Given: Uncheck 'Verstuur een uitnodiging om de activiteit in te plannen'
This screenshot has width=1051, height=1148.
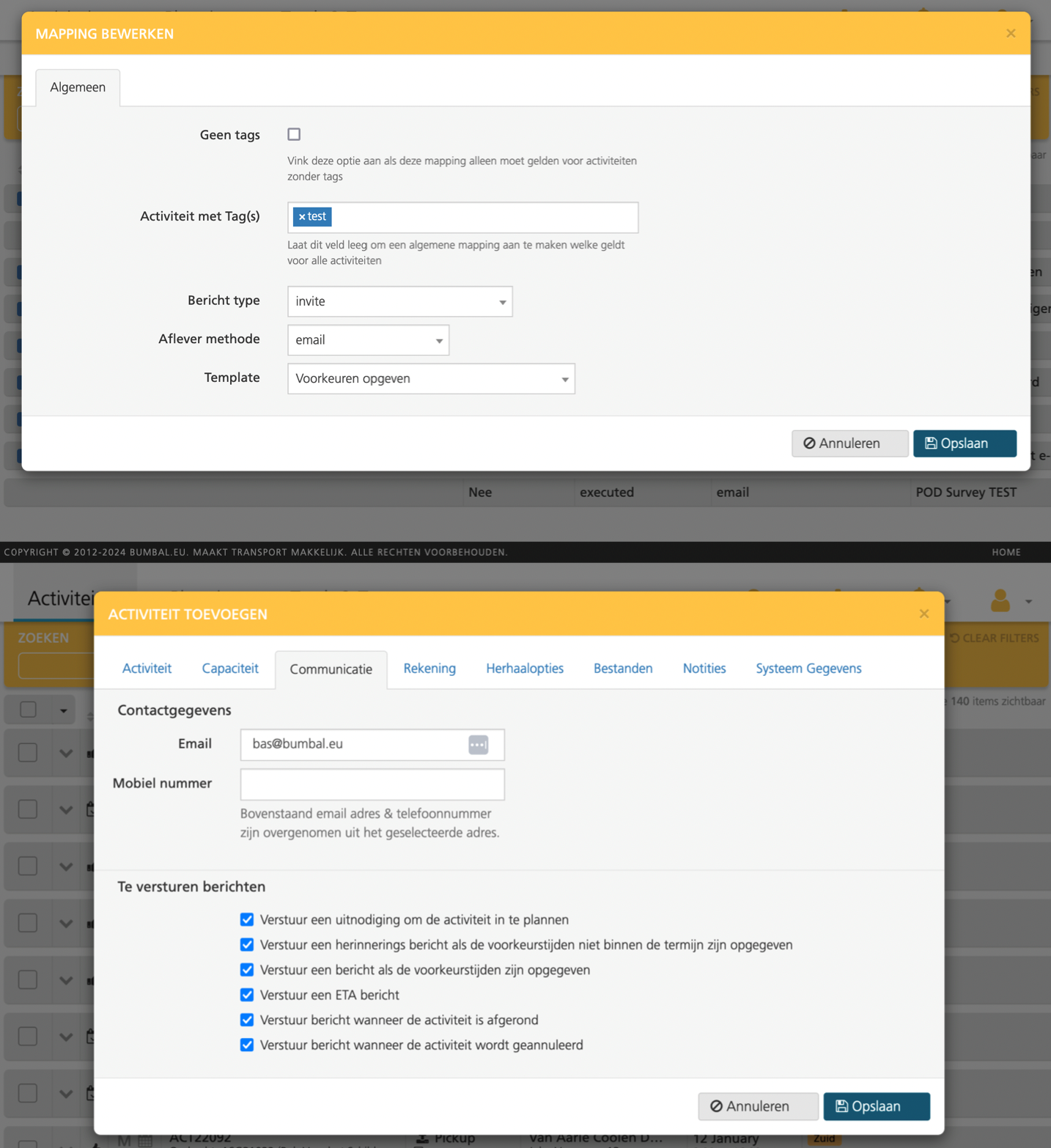Looking at the screenshot, I should [247, 919].
